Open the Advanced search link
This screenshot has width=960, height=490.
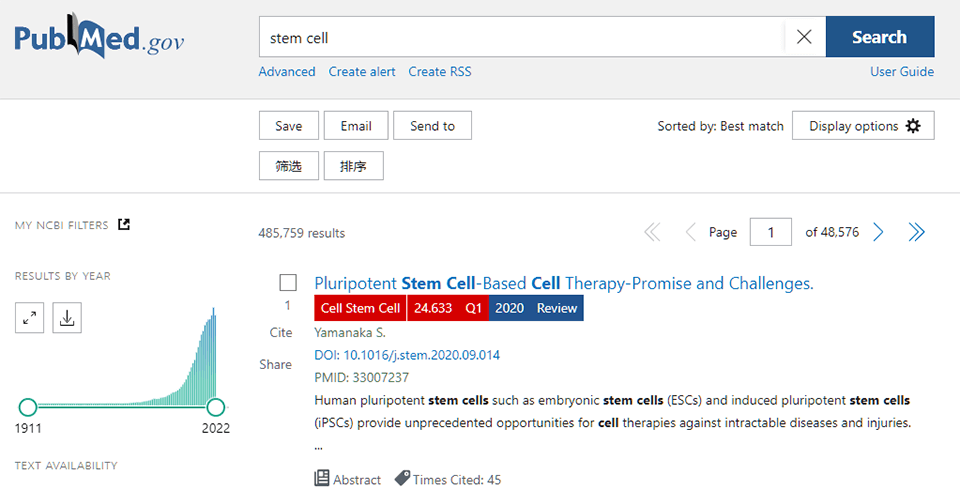287,72
